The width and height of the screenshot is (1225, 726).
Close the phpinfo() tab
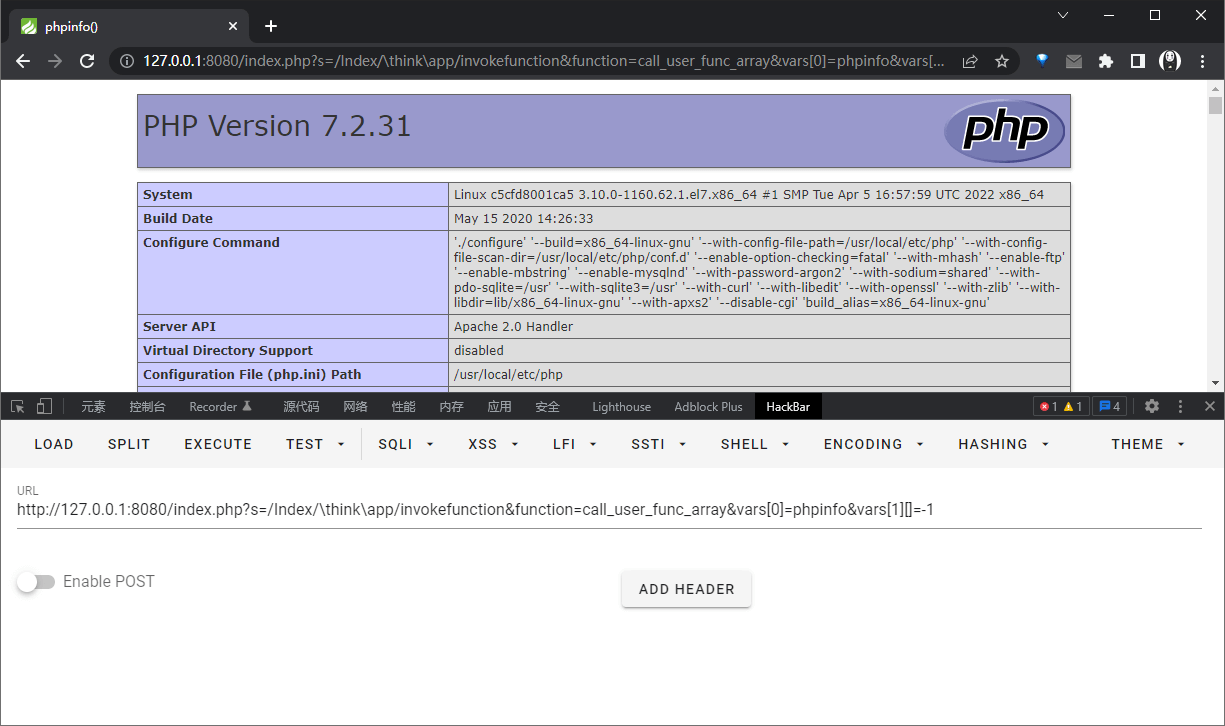pyautogui.click(x=233, y=26)
